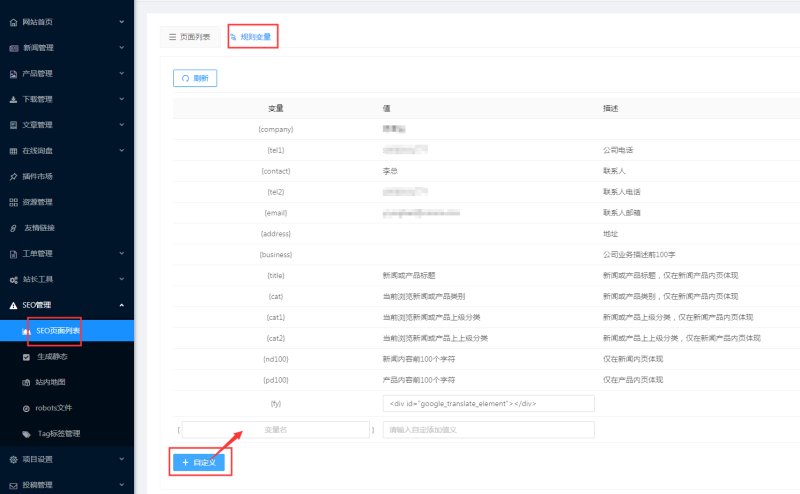
Task: Click the 刷新 refresh button
Action: 195,77
